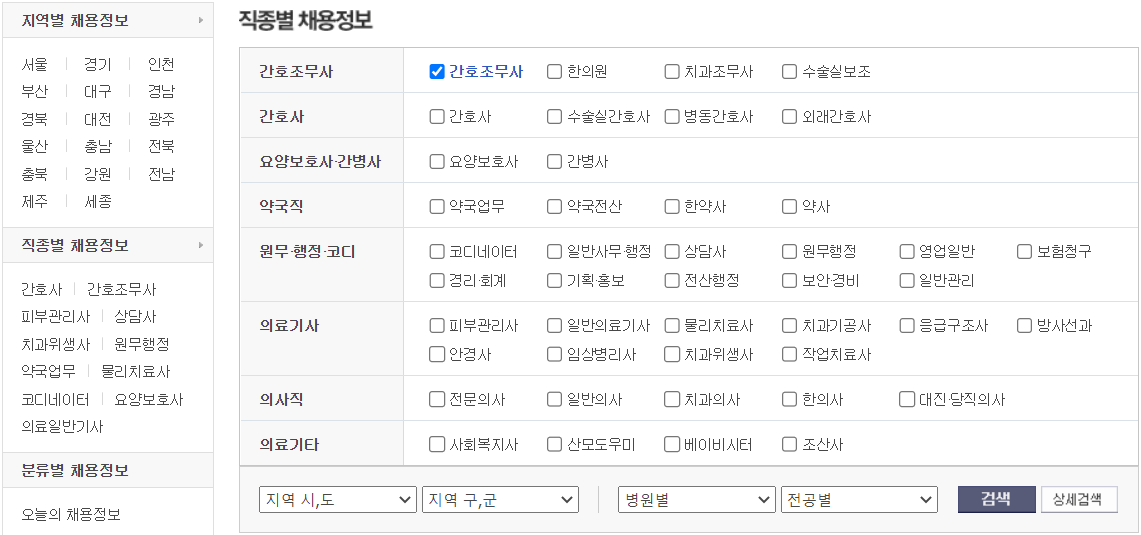Open 의료일반기사 sidebar link
Image resolution: width=1141 pixels, height=535 pixels.
point(63,427)
